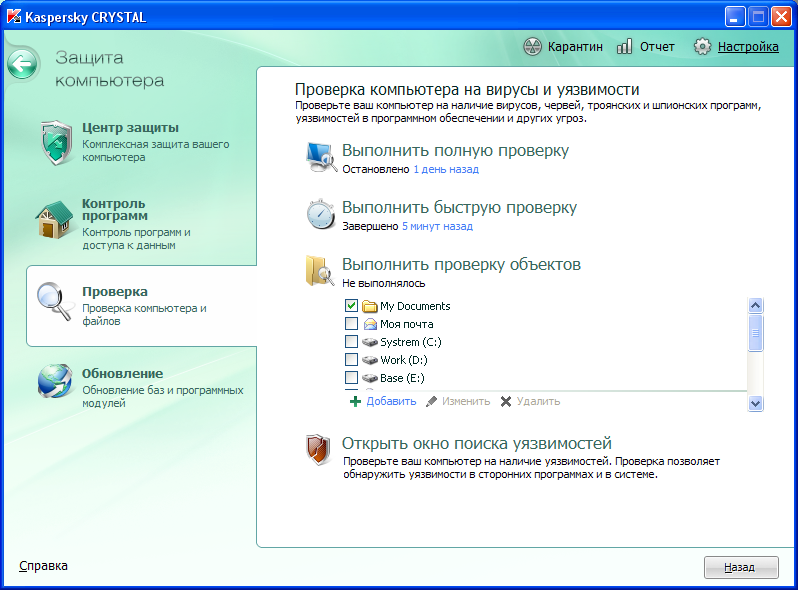Viewport: 798px width, 590px height.
Task: Open the Настройка settings link
Action: tap(748, 47)
